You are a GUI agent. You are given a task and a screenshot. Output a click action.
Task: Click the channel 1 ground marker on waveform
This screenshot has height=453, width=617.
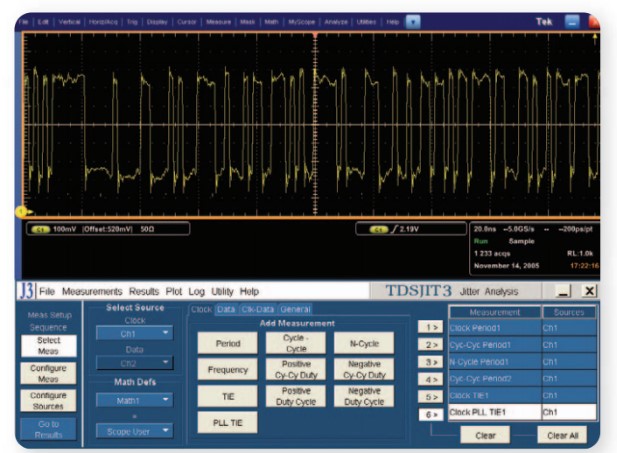[x=20, y=211]
